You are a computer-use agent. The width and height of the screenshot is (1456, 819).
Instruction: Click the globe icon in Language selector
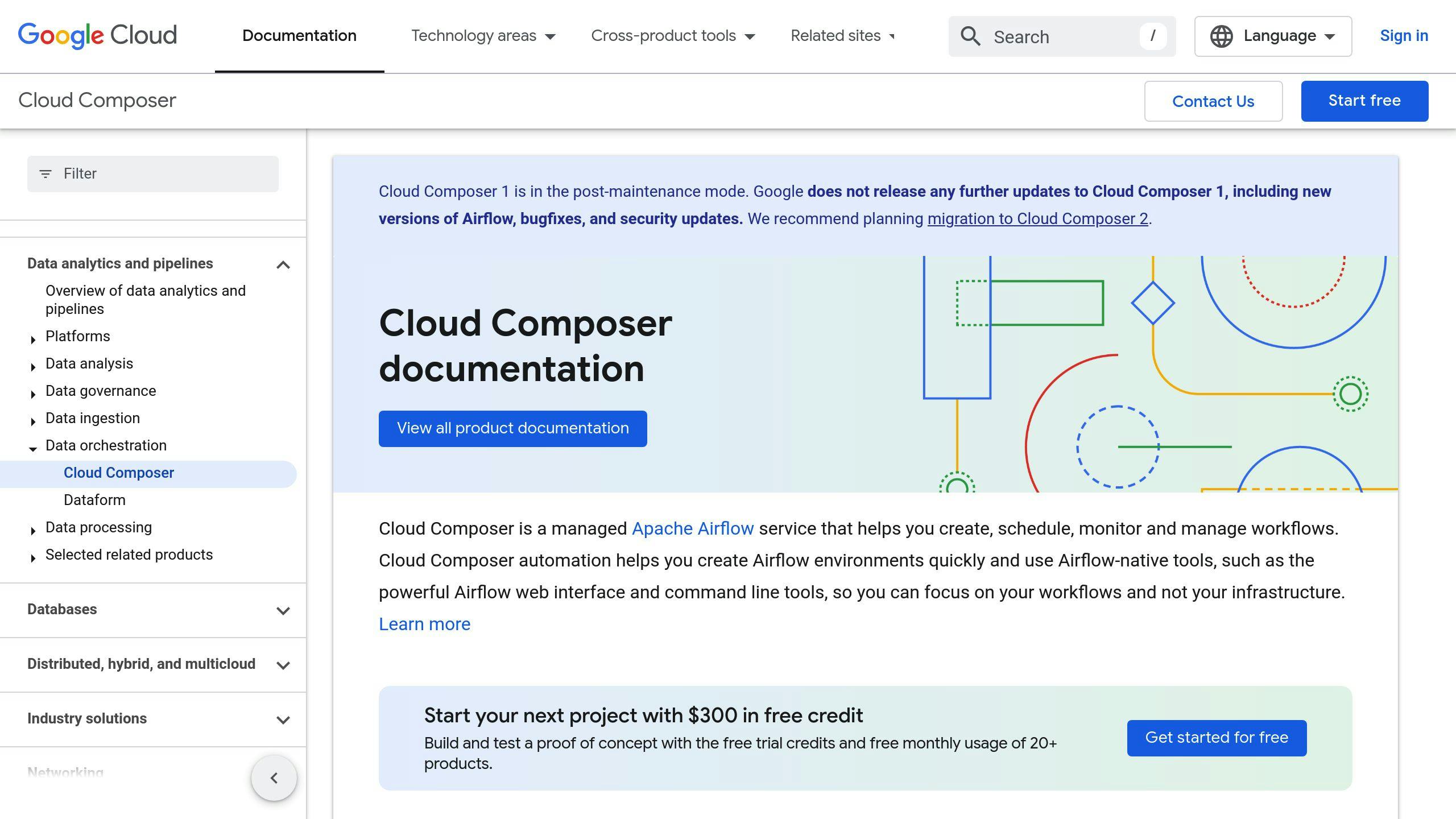tap(1221, 36)
